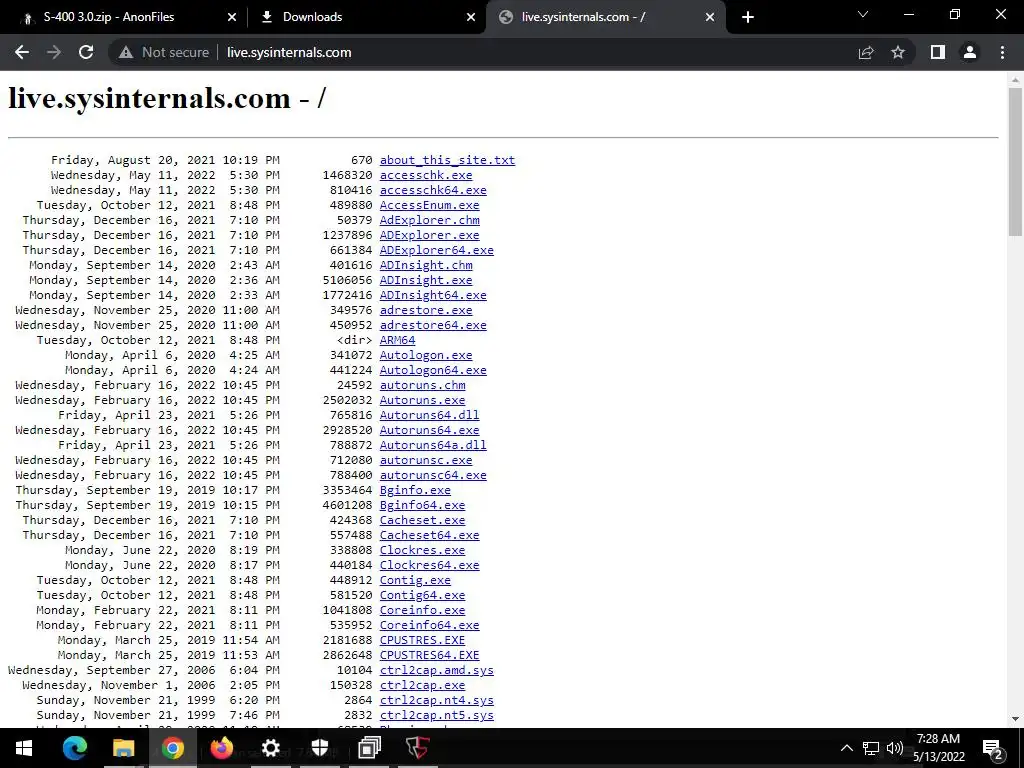View the Not secure site warning

point(164,52)
